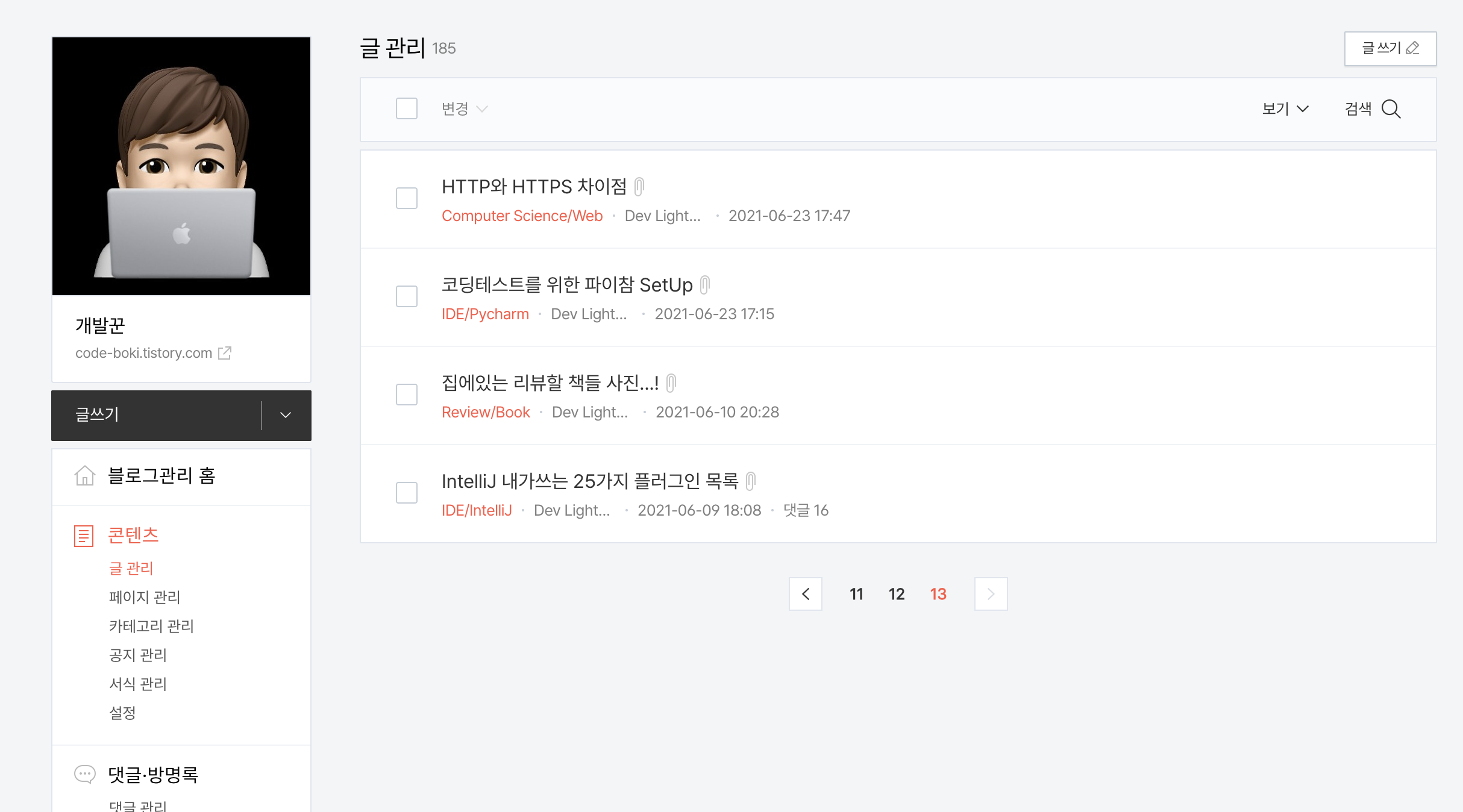The width and height of the screenshot is (1463, 812).
Task: Click the home icon for 블로그관리 홈
Action: coord(84,476)
